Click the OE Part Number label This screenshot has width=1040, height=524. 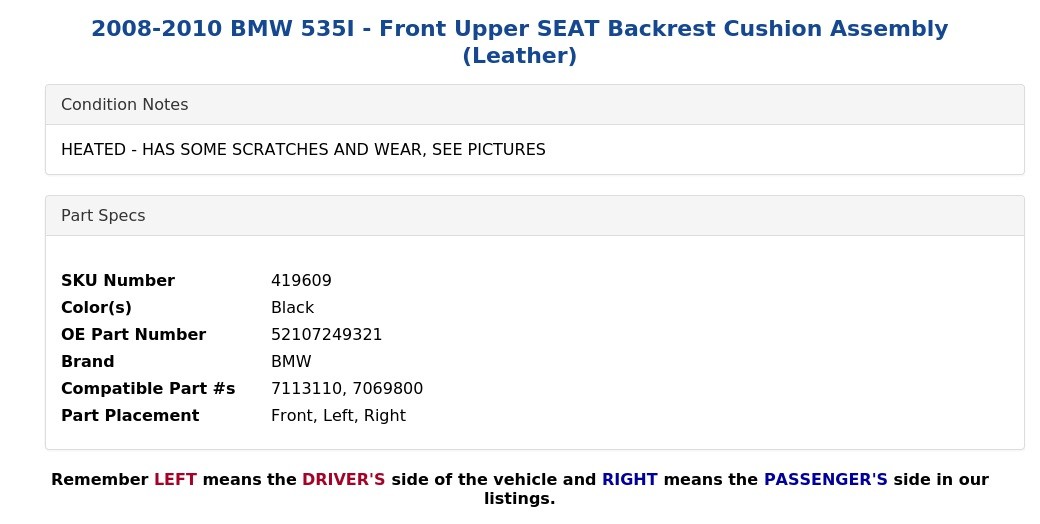[x=133, y=334]
